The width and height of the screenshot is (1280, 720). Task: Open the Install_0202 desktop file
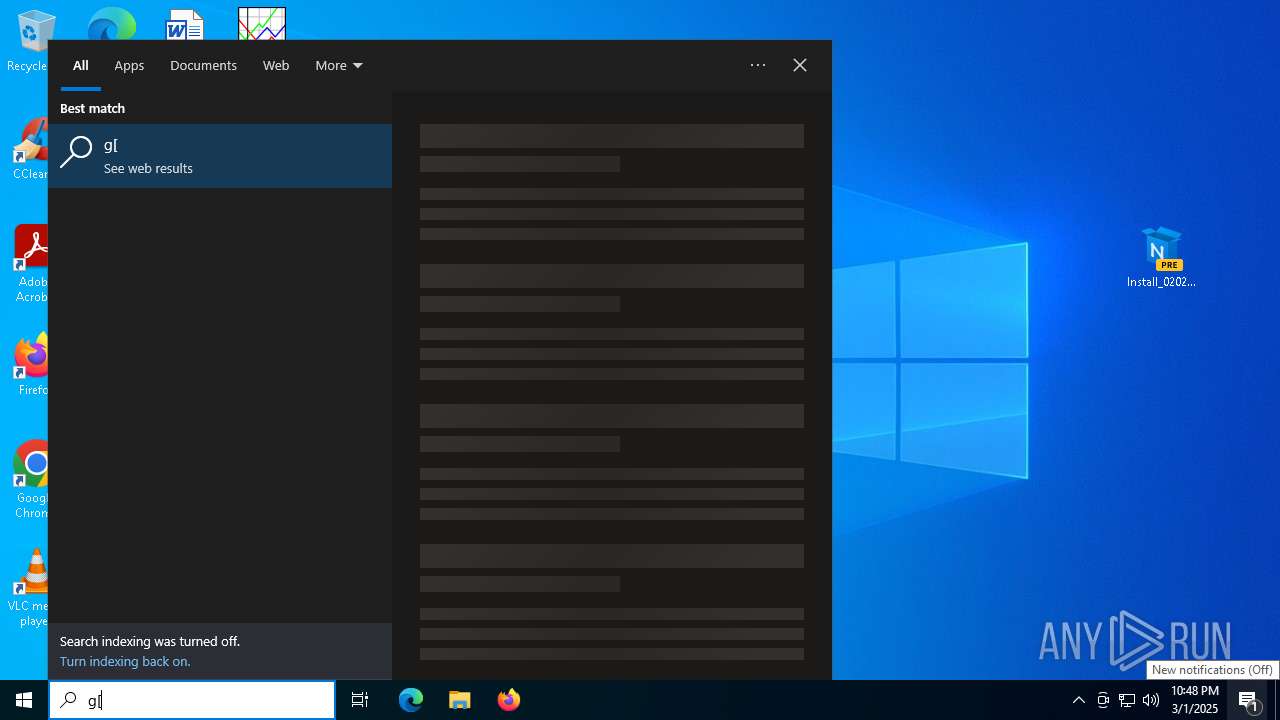(1161, 258)
